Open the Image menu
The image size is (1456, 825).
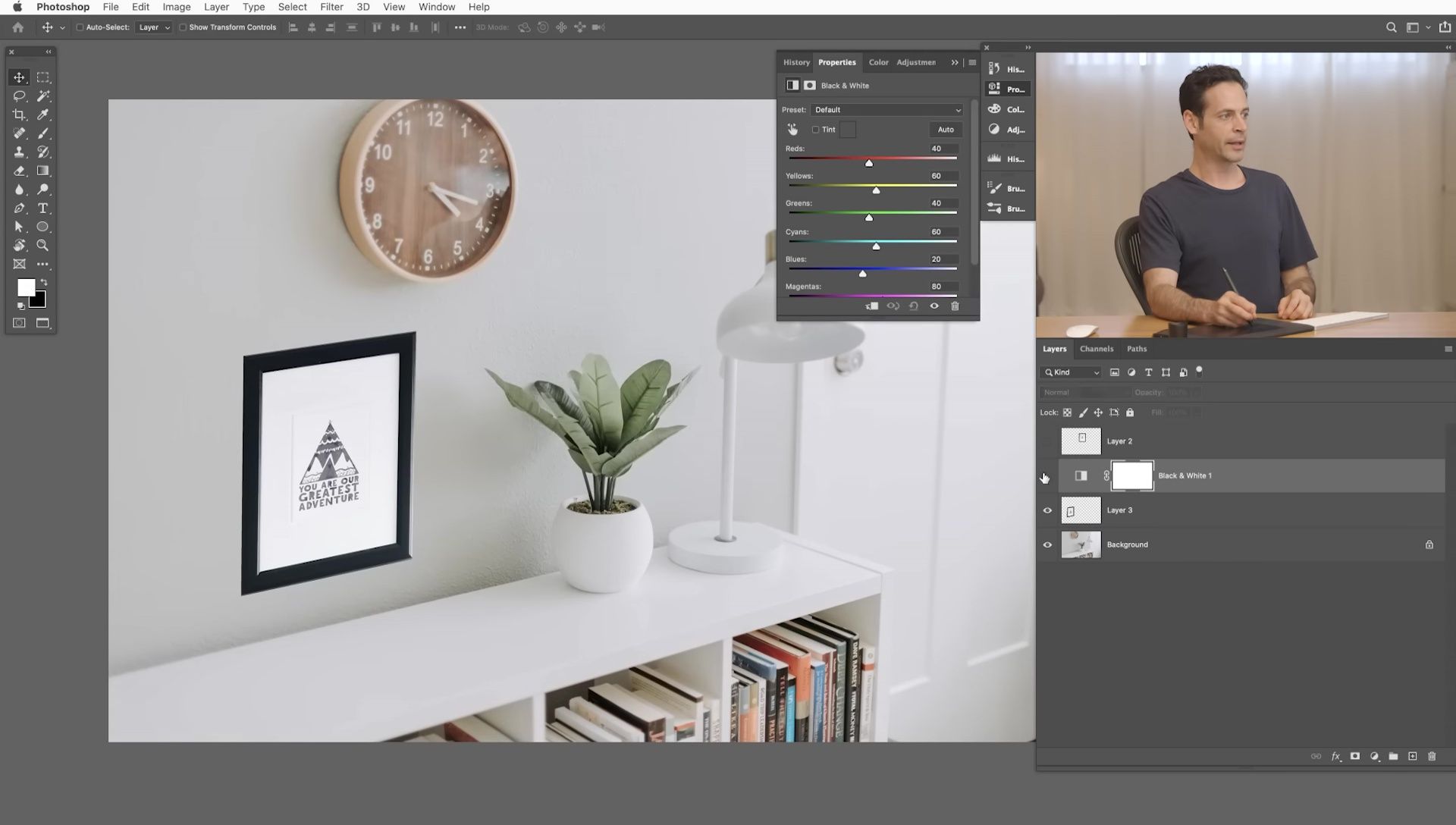[176, 7]
